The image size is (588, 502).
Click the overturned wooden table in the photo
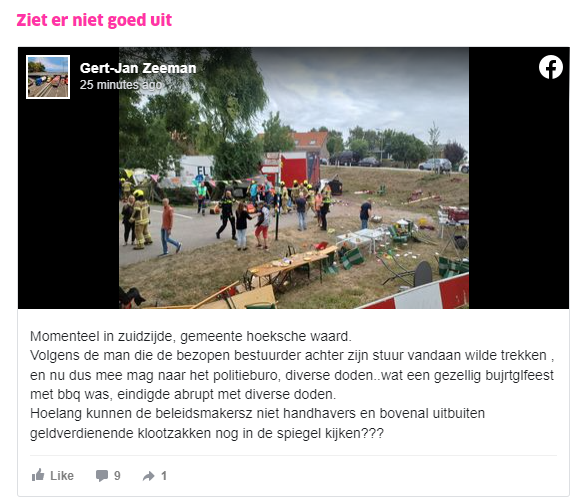(291, 265)
